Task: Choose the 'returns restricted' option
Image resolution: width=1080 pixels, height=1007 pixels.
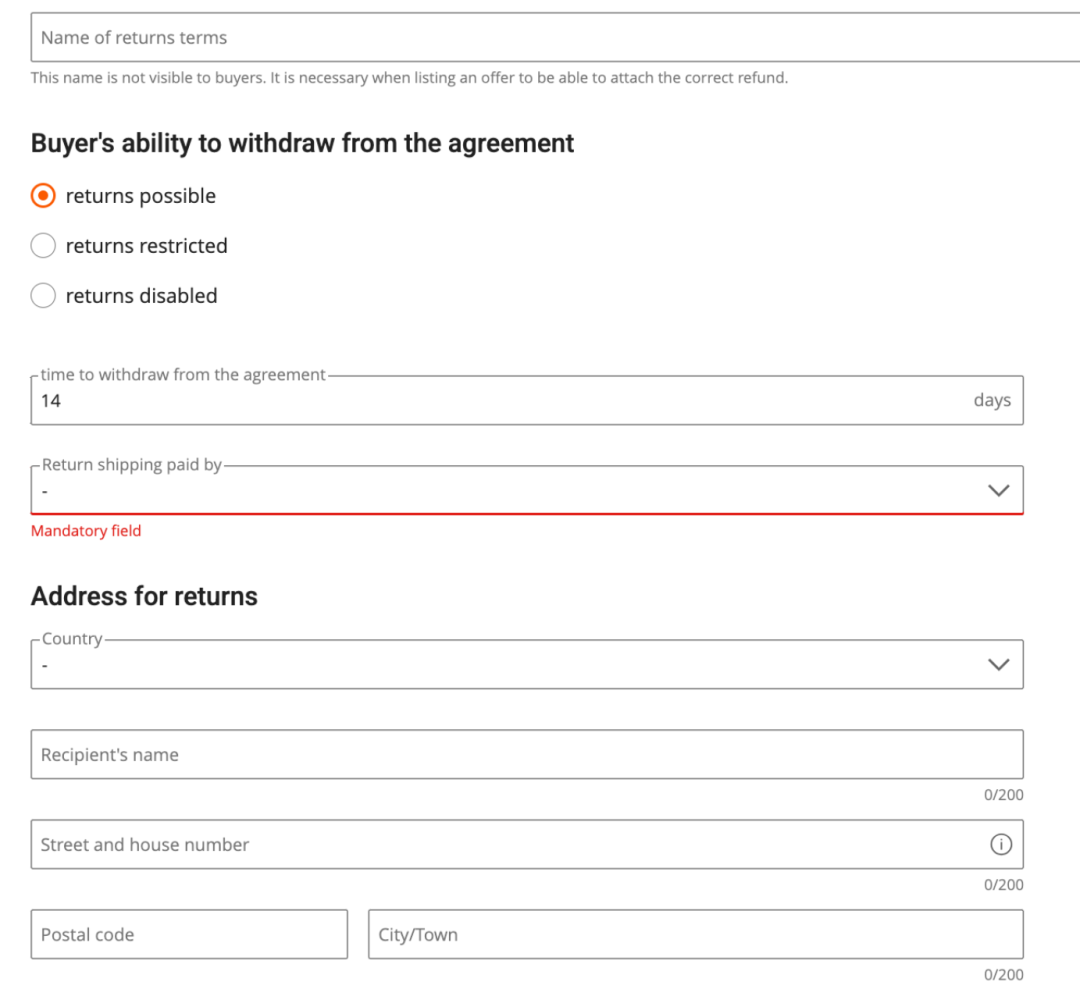Action: 43,246
